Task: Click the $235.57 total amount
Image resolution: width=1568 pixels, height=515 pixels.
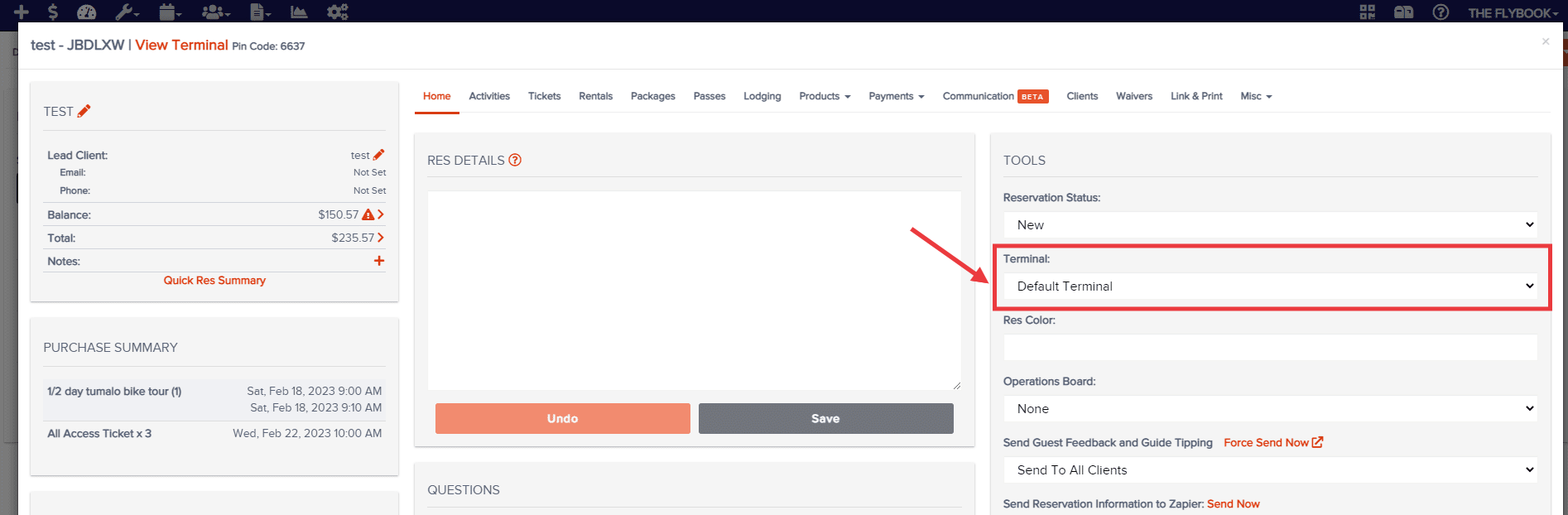Action: pyautogui.click(x=353, y=238)
